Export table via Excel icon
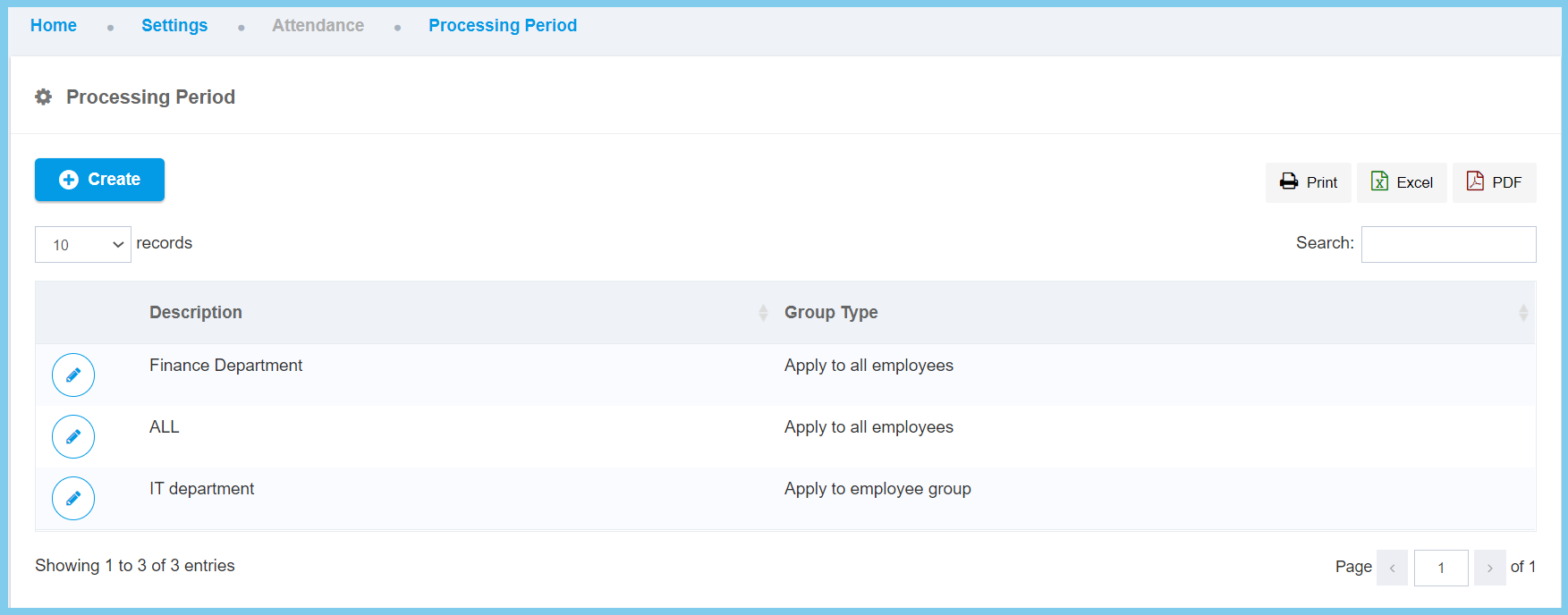The height and width of the screenshot is (615, 1568). [x=1379, y=181]
